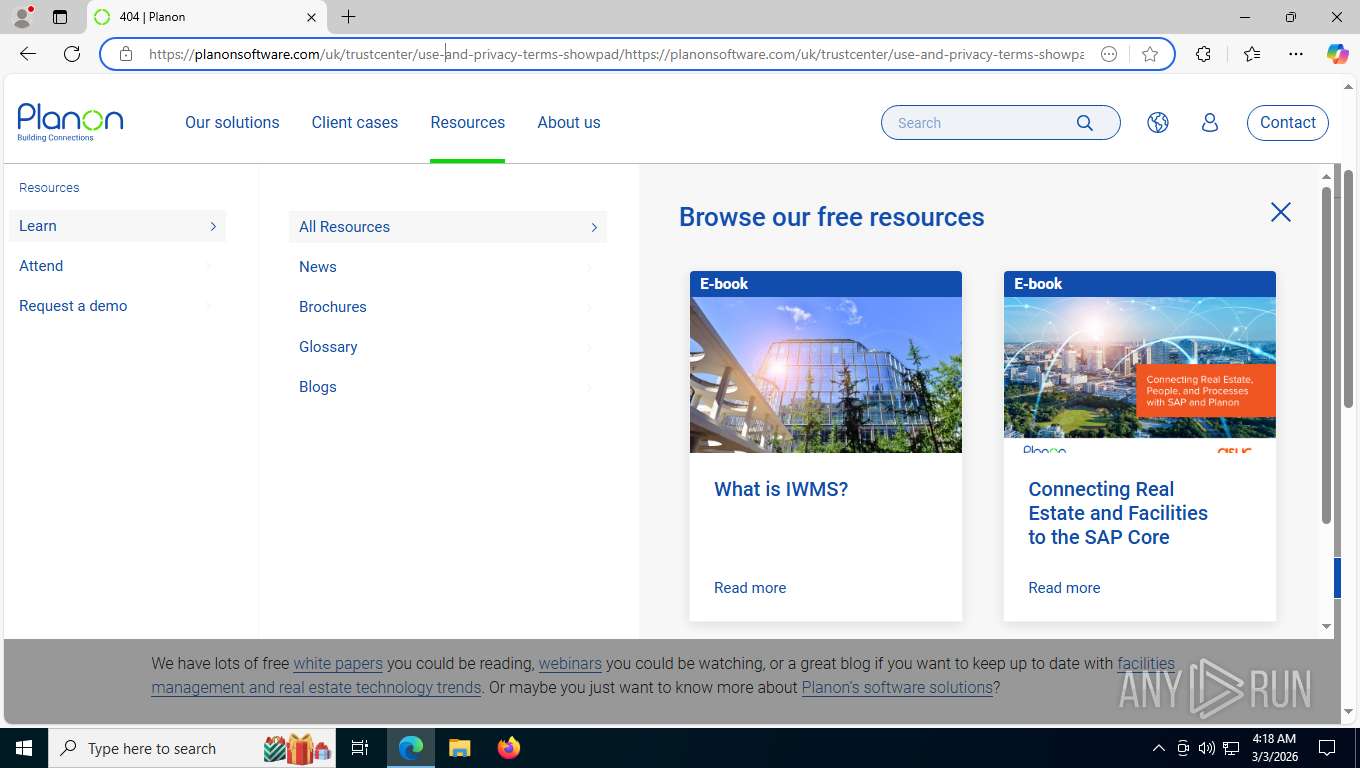This screenshot has height=768, width=1360.
Task: Select the Resources menu
Action: [467, 122]
